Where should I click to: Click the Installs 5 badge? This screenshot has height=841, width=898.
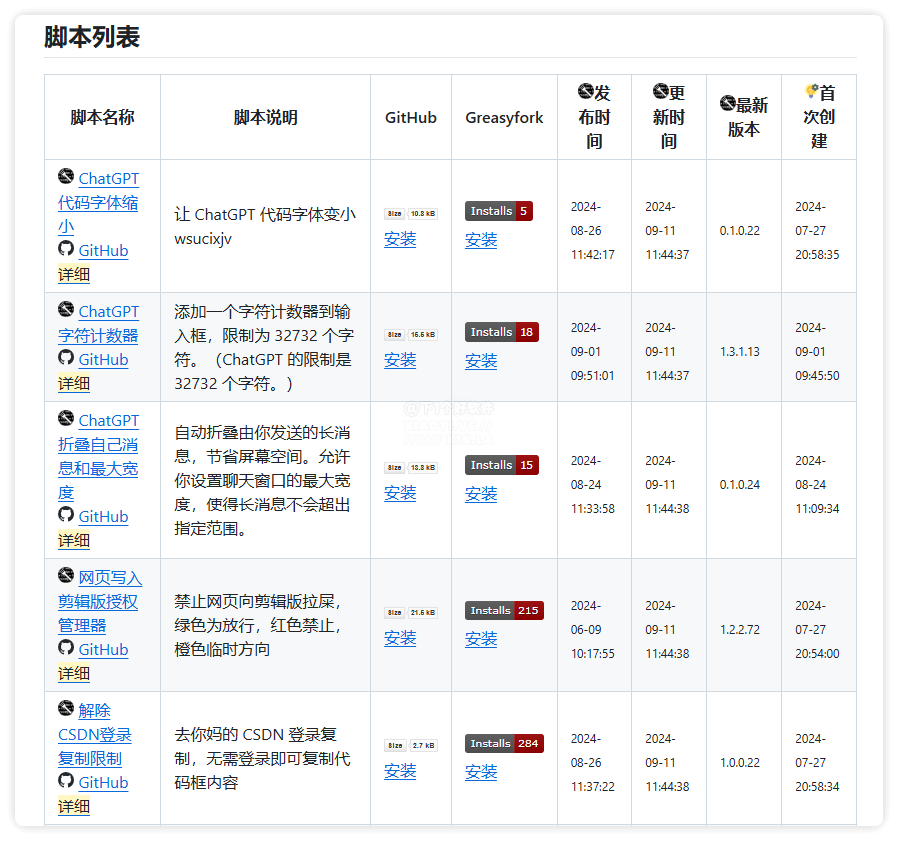tap(499, 211)
